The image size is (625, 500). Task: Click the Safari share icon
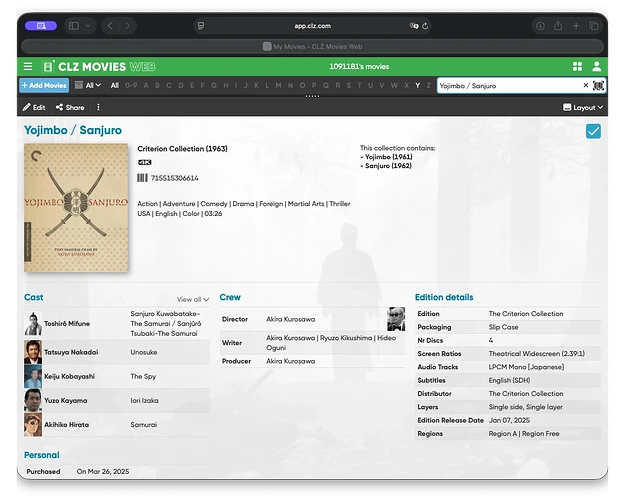[x=558, y=26]
